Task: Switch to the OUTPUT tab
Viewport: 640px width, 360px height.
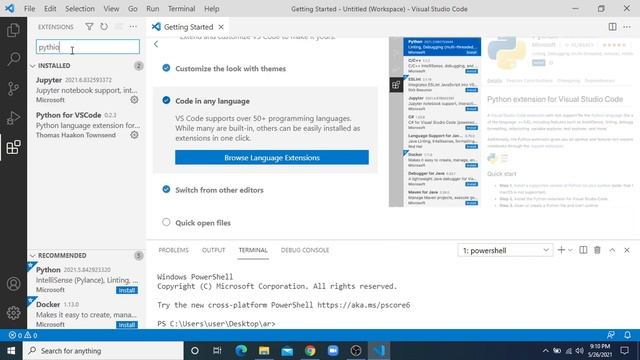Action: pyautogui.click(x=213, y=250)
